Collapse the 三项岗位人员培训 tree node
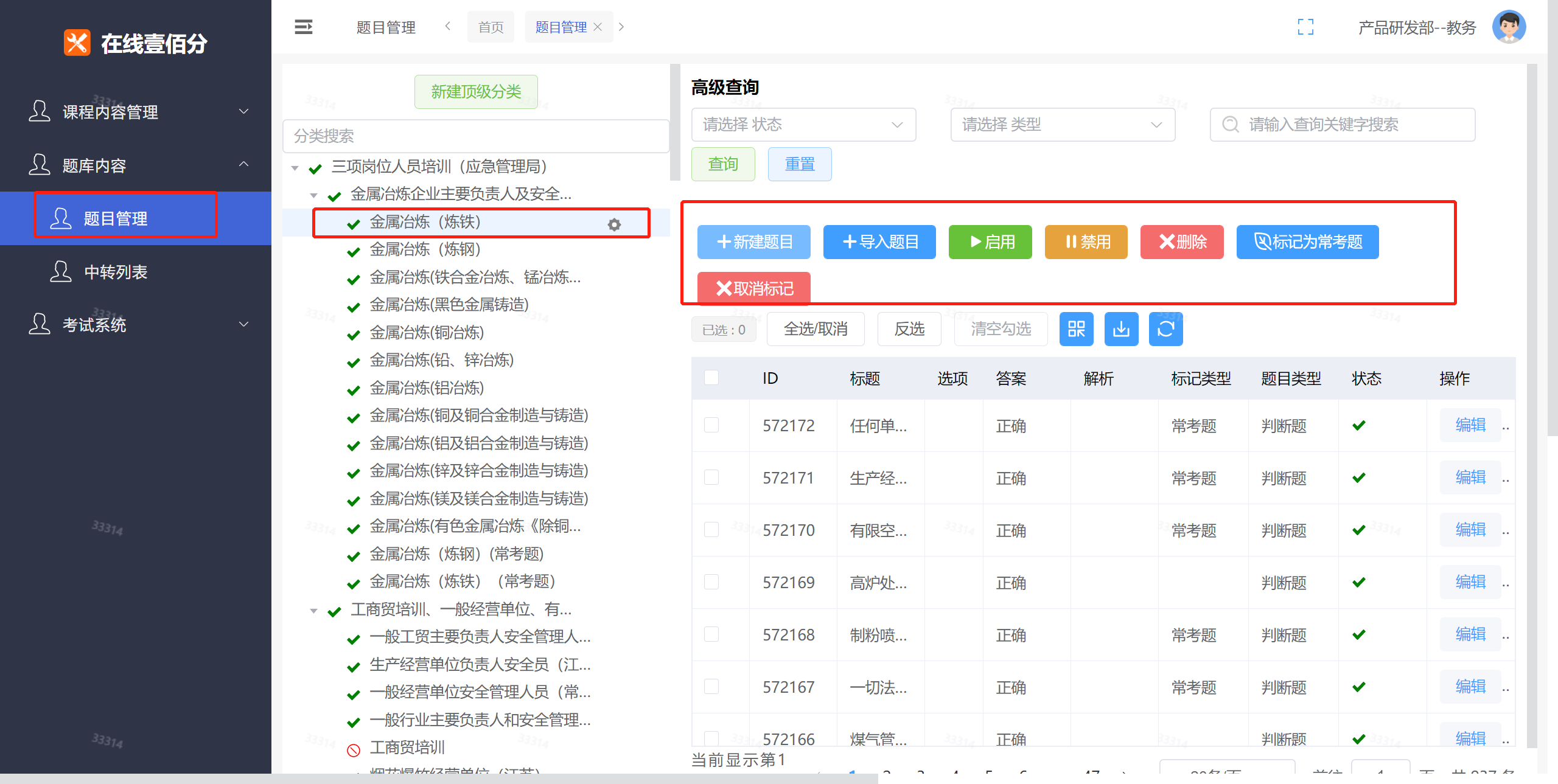This screenshot has width=1558, height=784. 295,168
